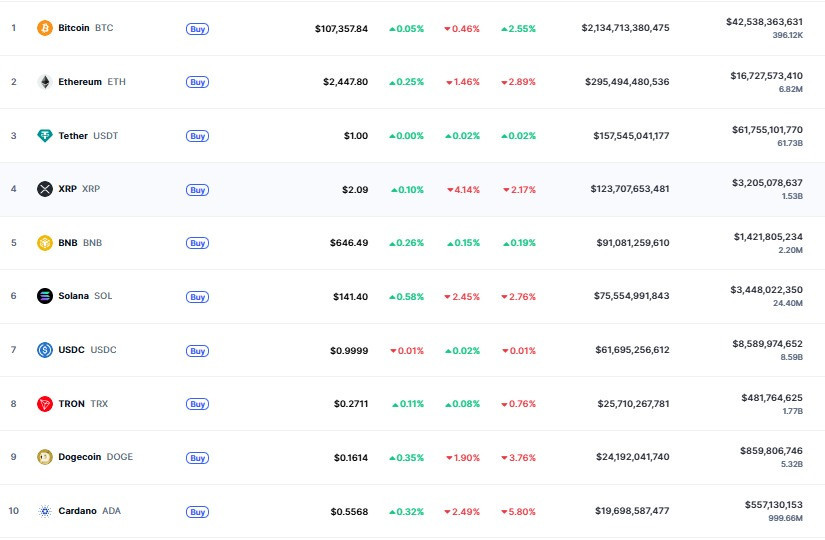Open the XRP name link
The image size is (825, 540).
click(x=67, y=189)
